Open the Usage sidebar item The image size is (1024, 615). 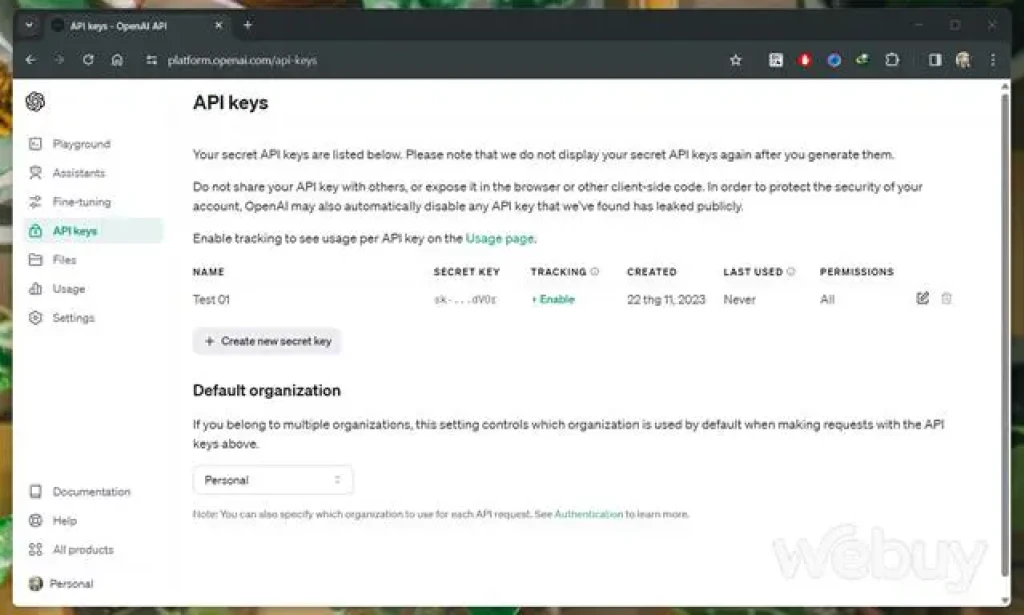click(68, 289)
